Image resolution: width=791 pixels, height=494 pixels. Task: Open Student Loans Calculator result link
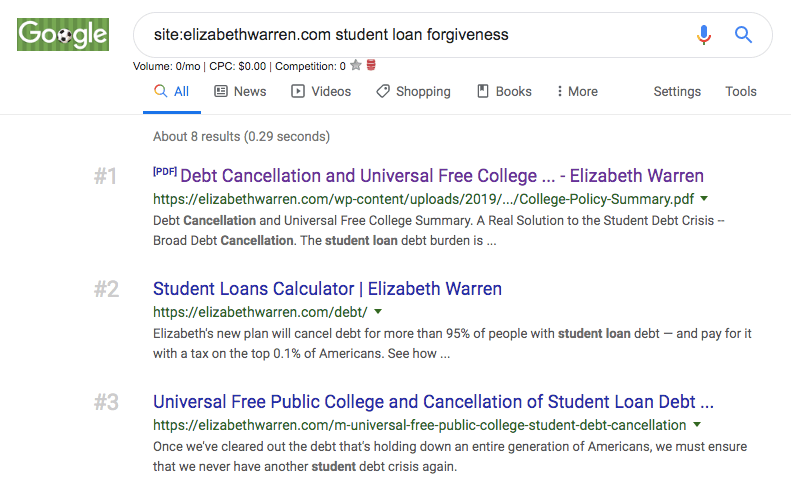coord(327,289)
